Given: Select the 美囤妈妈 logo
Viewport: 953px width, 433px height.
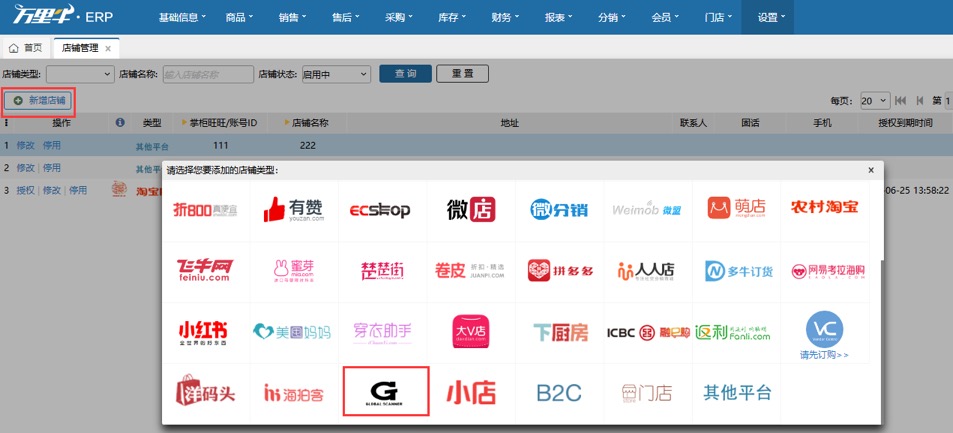Looking at the screenshot, I should click(292, 332).
